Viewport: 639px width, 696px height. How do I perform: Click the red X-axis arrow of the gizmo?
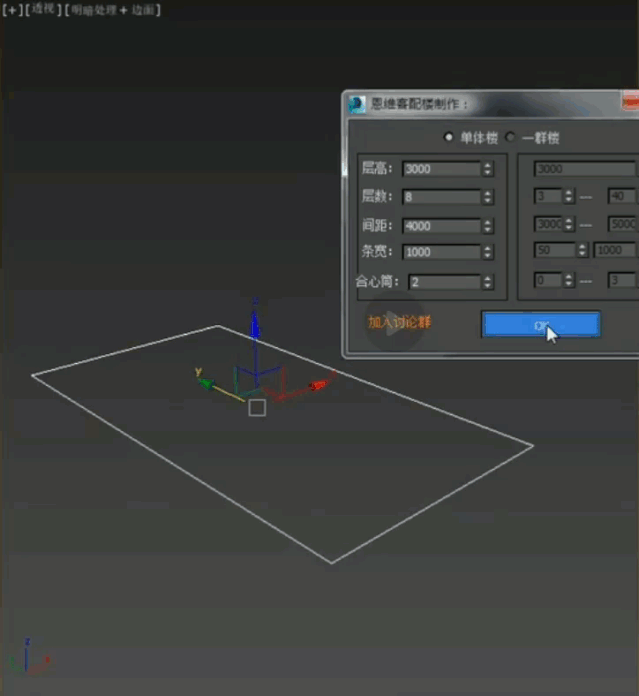pos(320,384)
